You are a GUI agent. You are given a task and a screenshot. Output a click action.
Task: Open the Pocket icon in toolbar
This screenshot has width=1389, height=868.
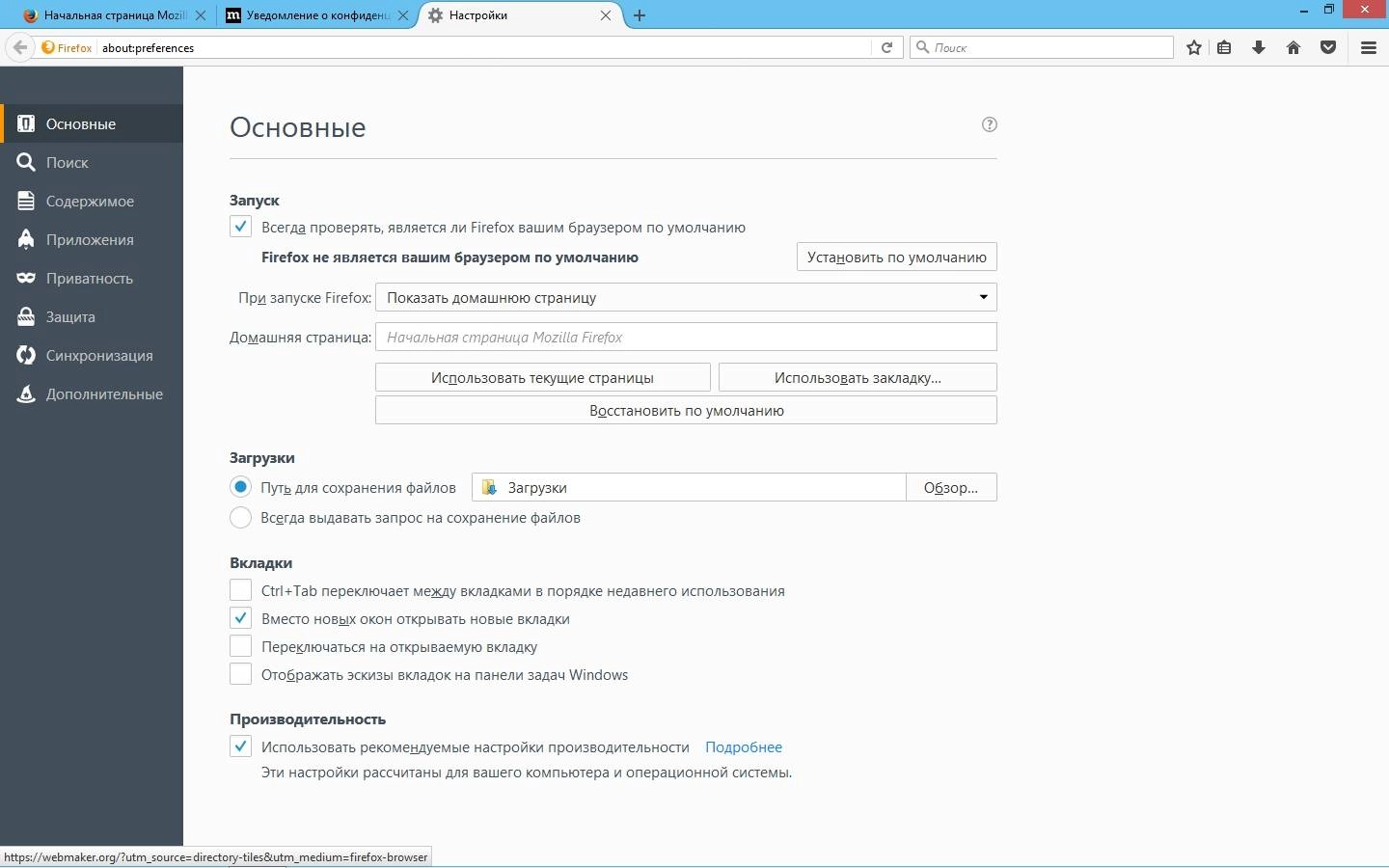pos(1328,47)
